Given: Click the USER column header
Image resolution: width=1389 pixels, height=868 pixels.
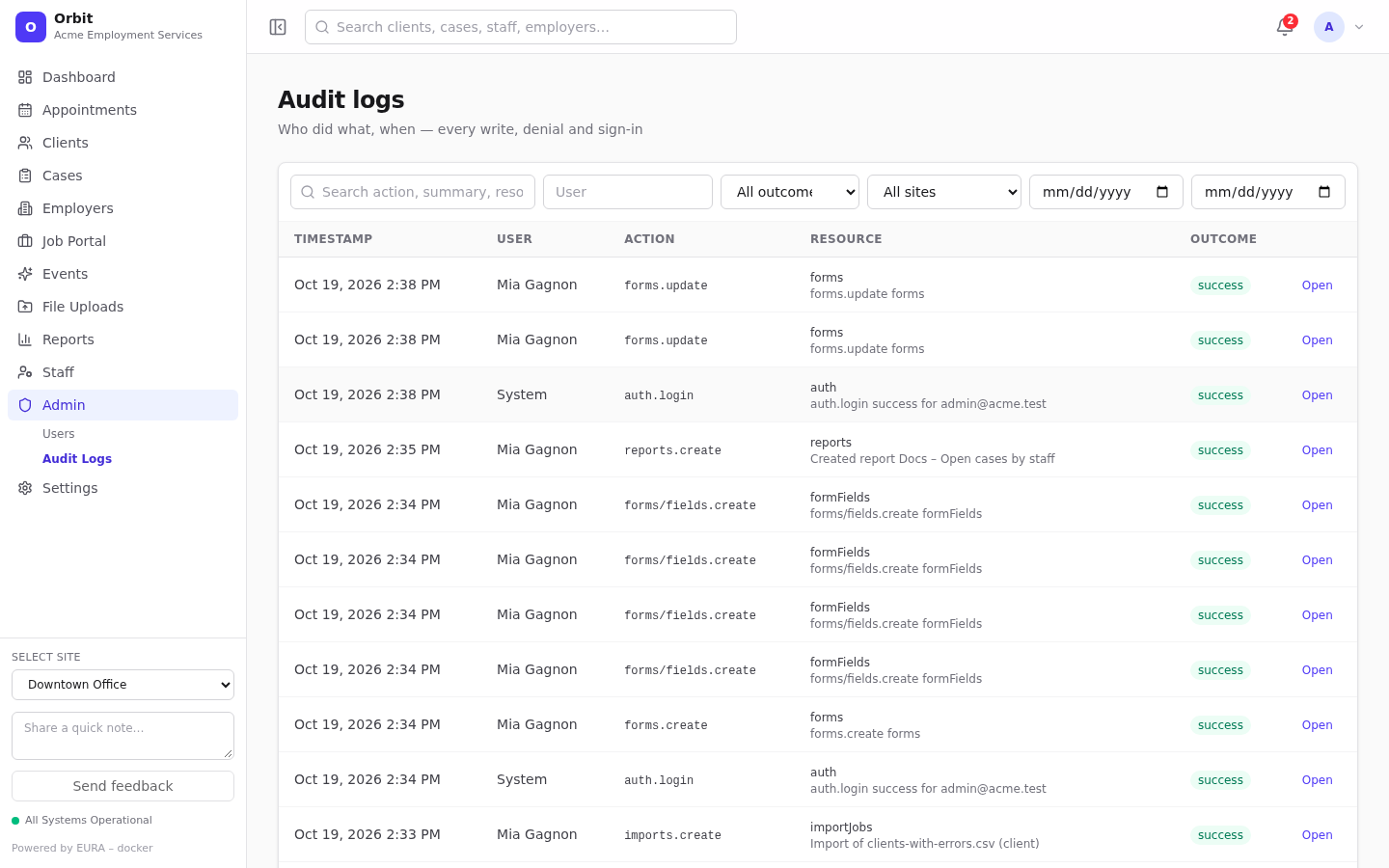Looking at the screenshot, I should [514, 239].
